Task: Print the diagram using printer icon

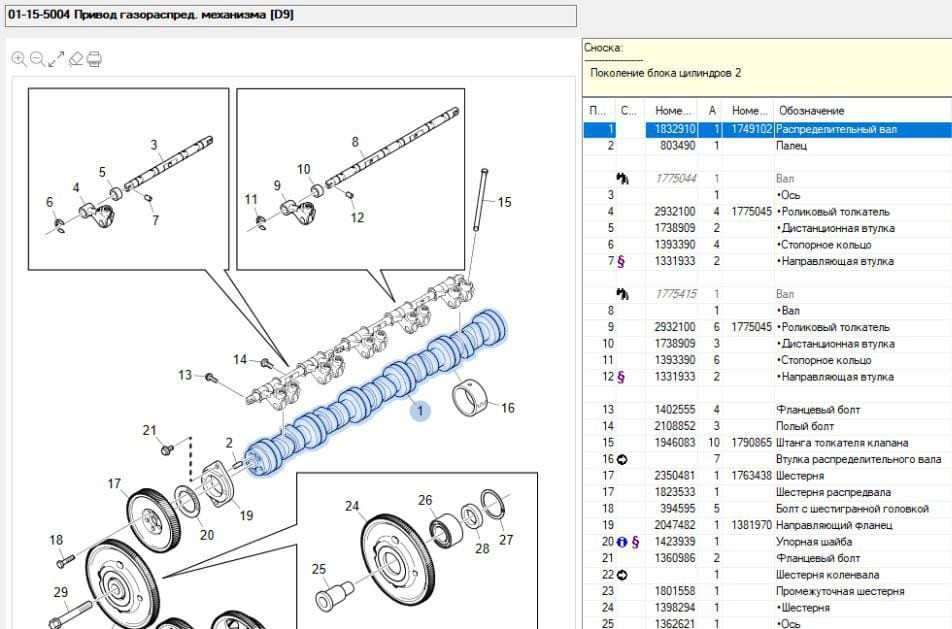Action: (x=94, y=59)
